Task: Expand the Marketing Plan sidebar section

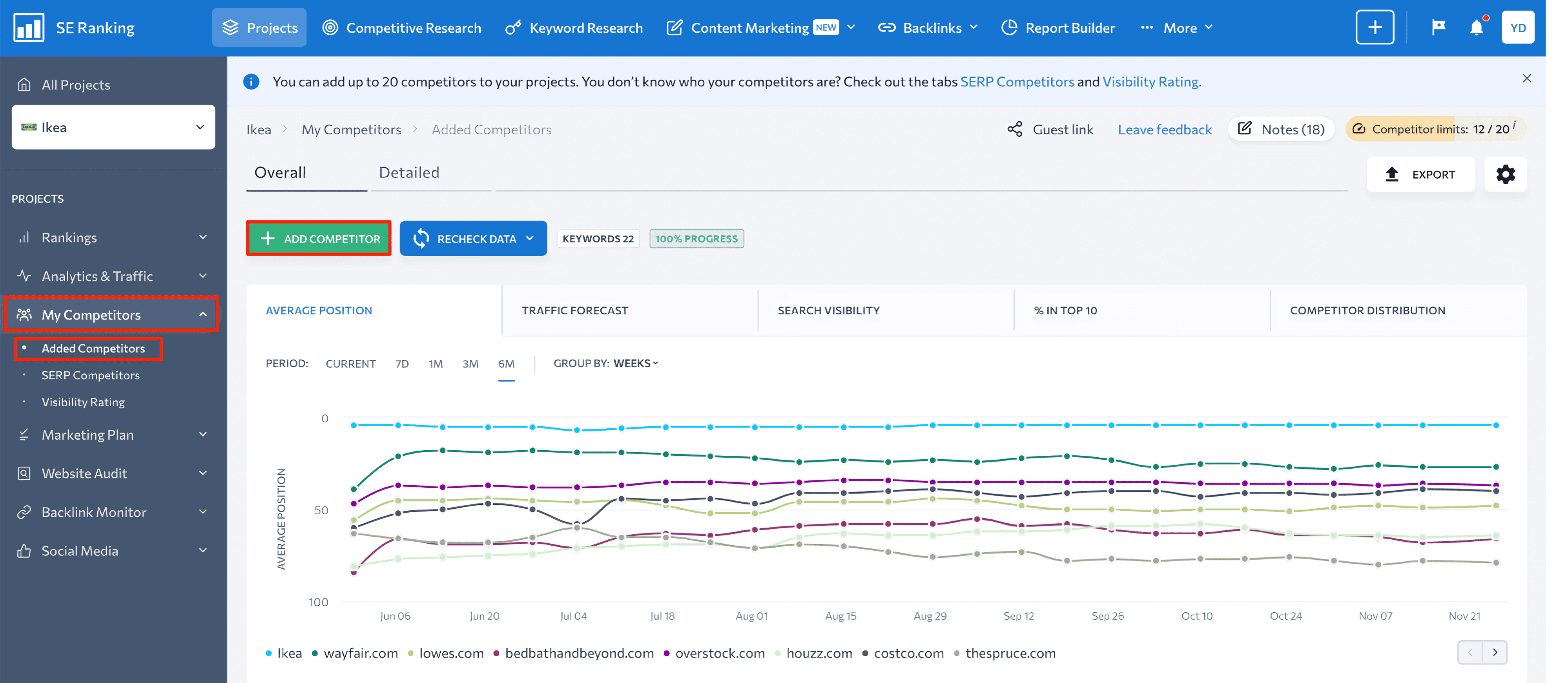Action: coord(113,435)
